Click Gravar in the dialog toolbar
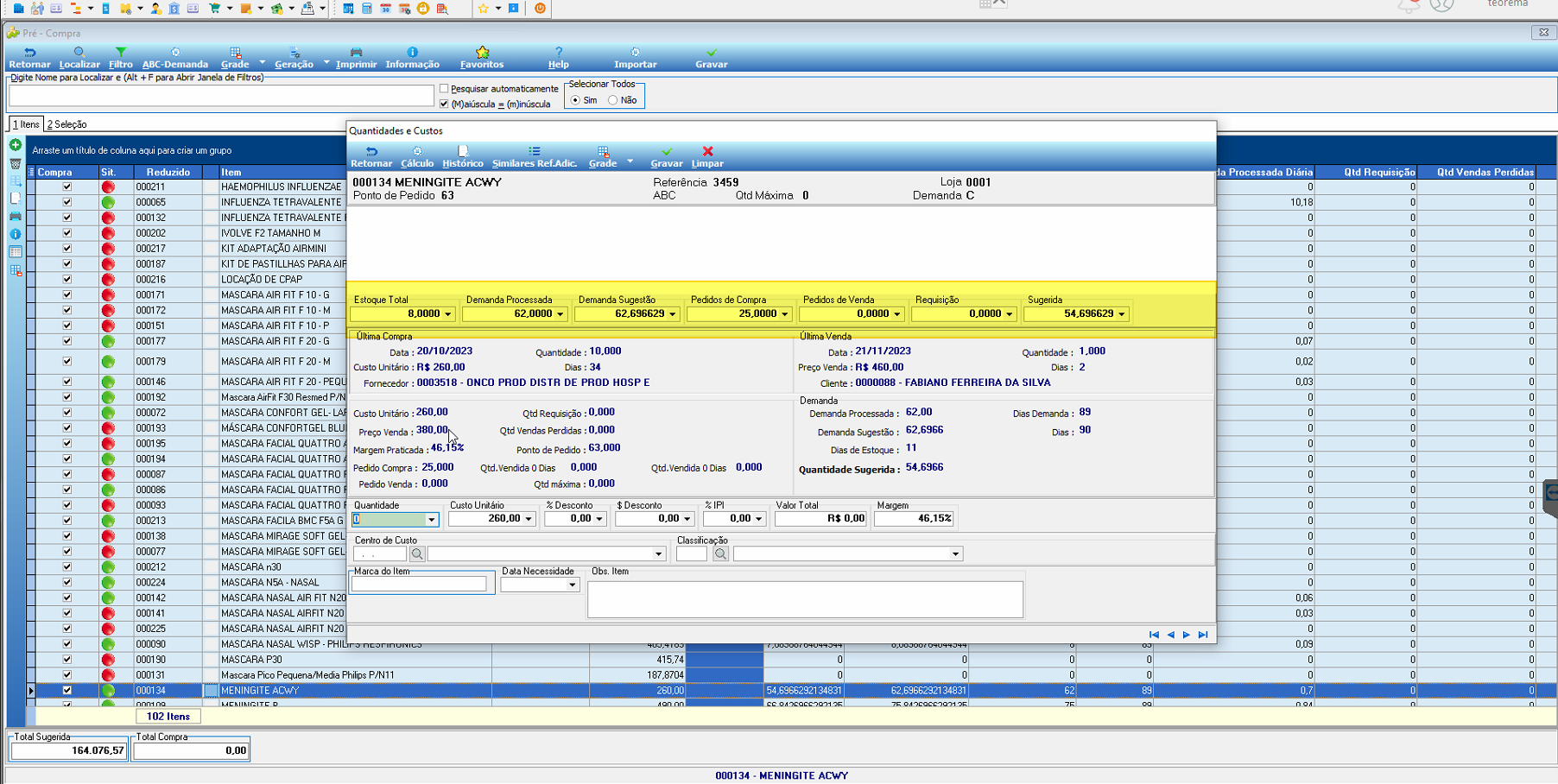This screenshot has height=784, width=1558. [x=666, y=156]
